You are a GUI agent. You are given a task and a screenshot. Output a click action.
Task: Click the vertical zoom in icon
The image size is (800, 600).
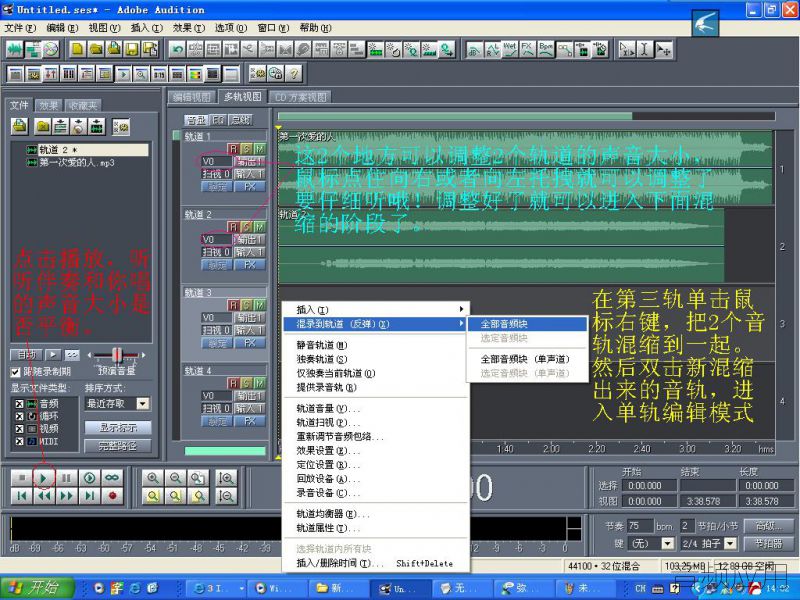(226, 478)
